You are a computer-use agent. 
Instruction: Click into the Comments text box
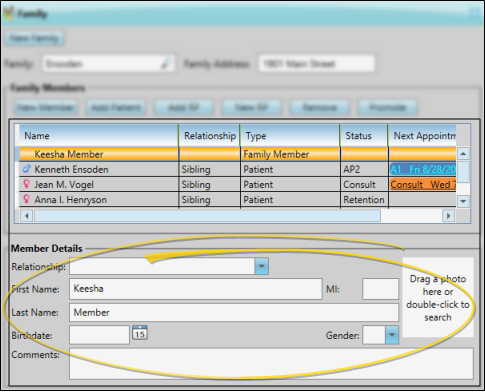(x=271, y=363)
